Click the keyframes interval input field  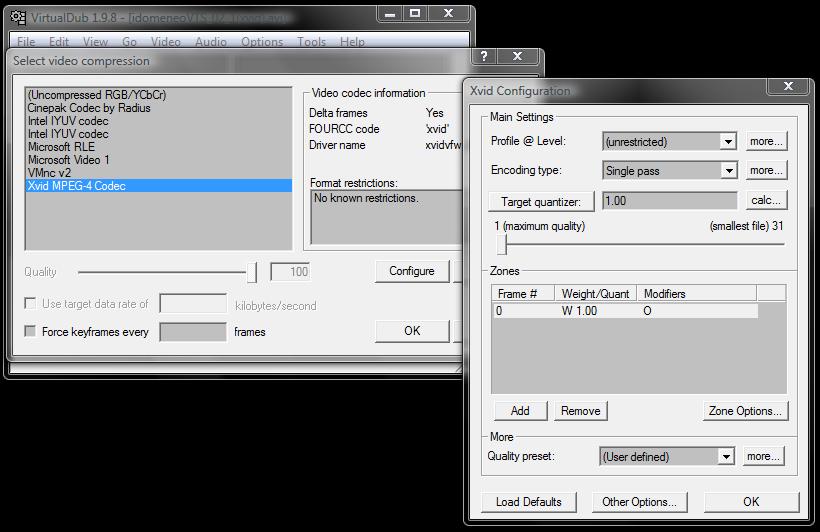tap(193, 332)
